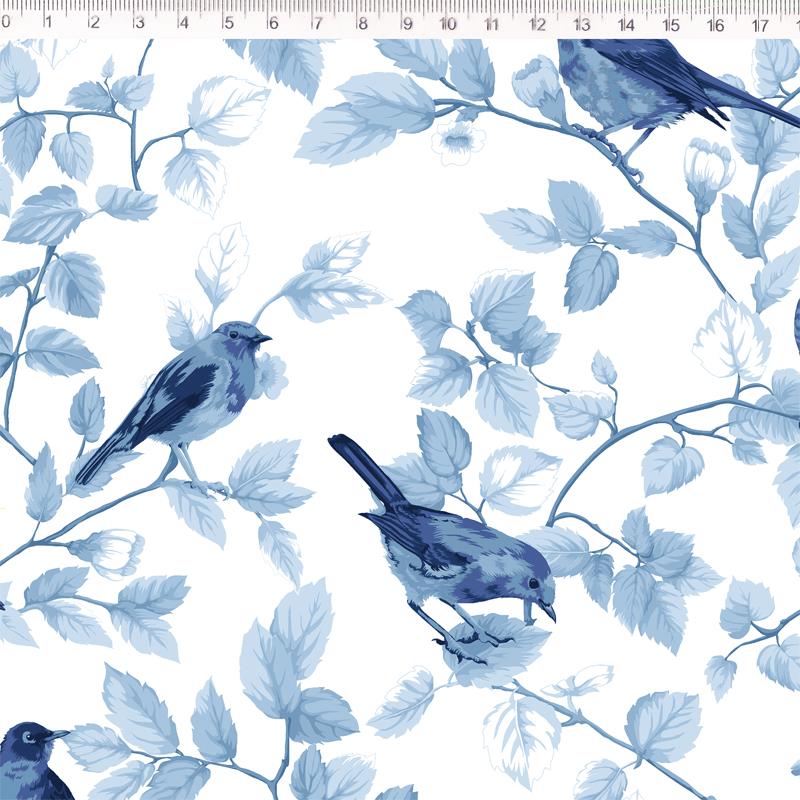
Task: Click the 0 mark at ruler start
Action: click(6, 22)
